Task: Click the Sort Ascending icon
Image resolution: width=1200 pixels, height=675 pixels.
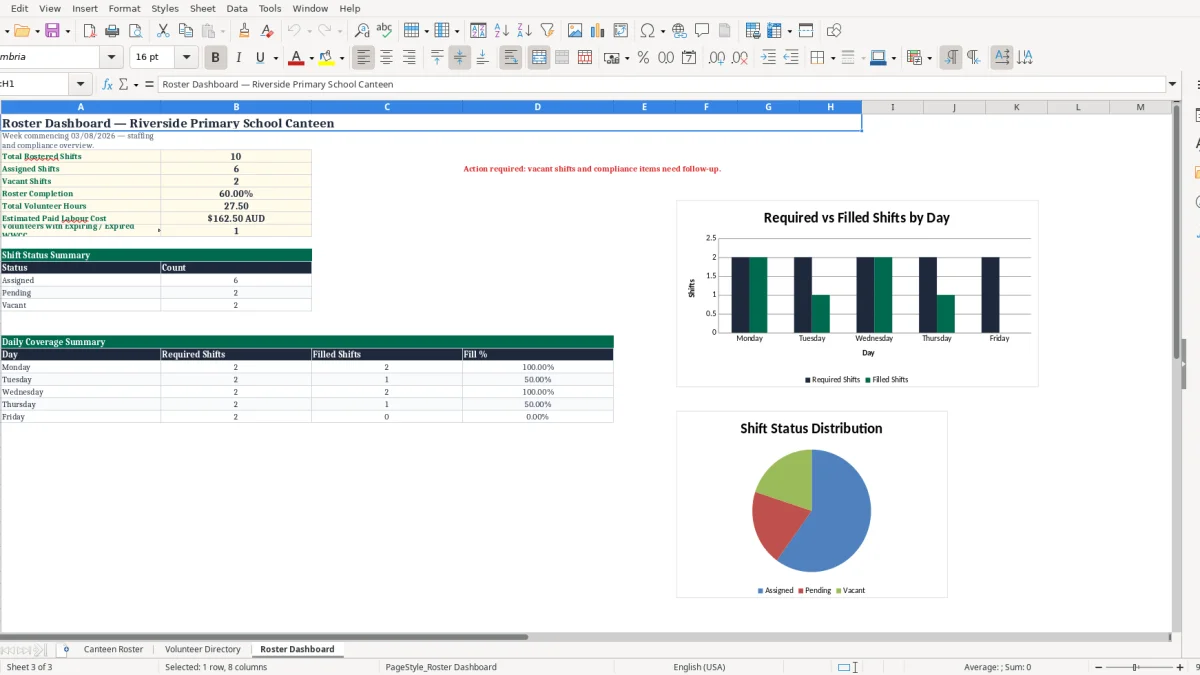Action: coord(502,31)
